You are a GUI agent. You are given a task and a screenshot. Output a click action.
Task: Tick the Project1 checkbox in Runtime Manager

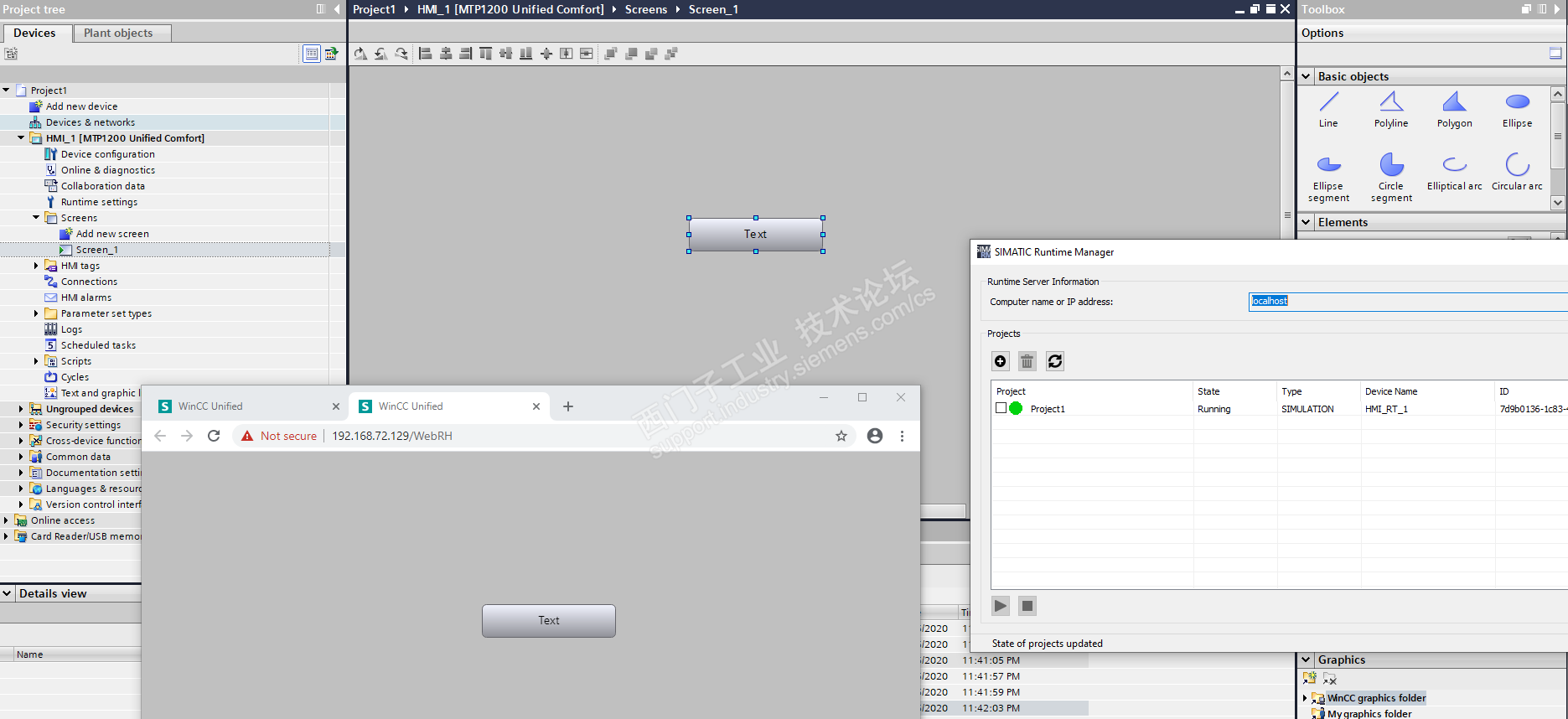tap(1001, 409)
